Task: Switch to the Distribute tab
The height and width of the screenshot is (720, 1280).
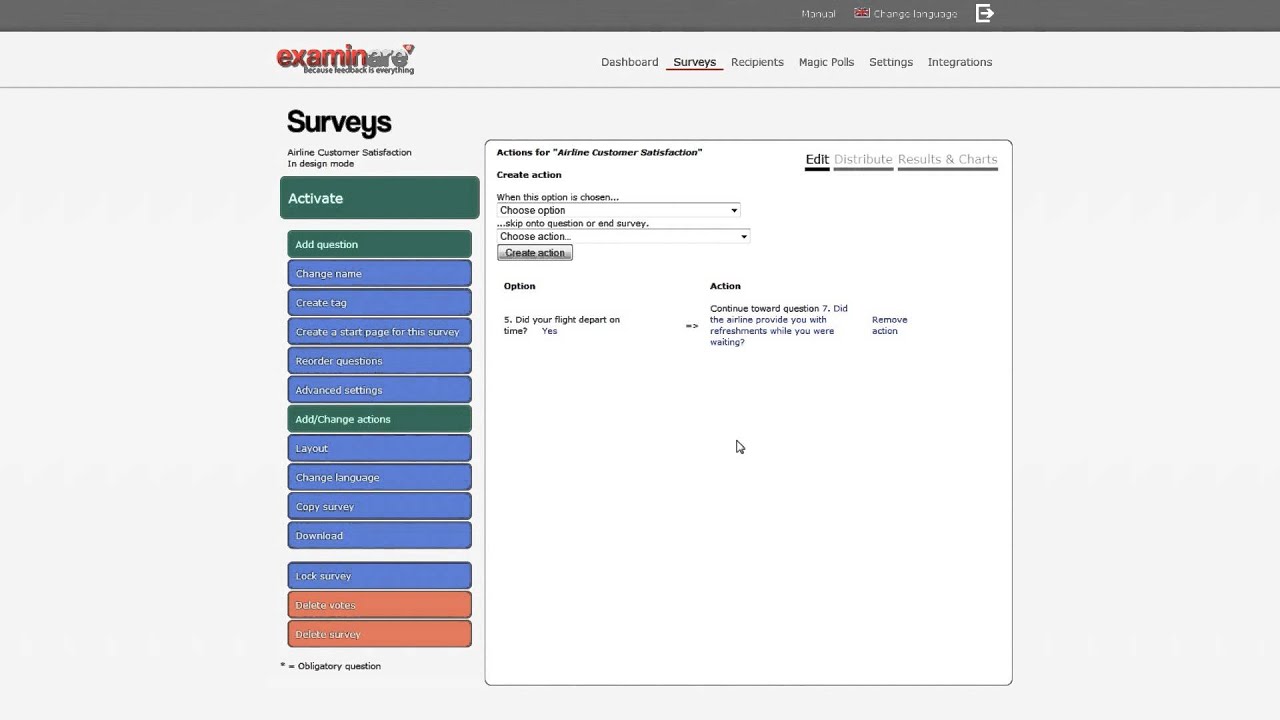Action: (863, 160)
